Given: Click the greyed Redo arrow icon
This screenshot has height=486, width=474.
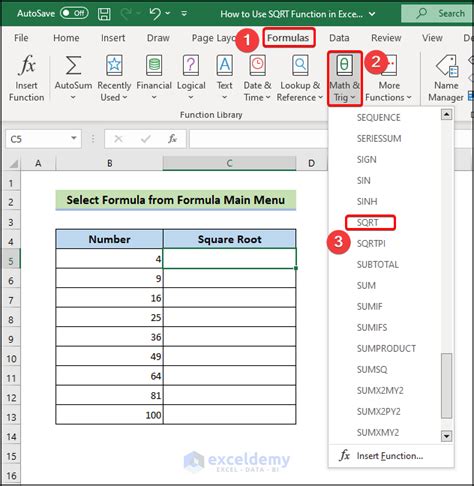Looking at the screenshot, I should [x=126, y=14].
